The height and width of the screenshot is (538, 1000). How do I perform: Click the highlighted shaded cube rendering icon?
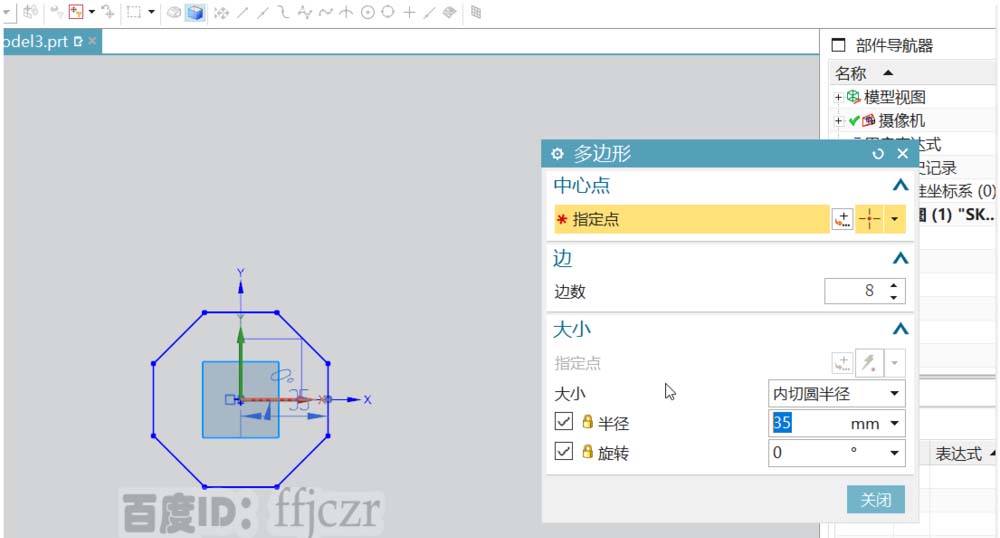click(x=195, y=13)
